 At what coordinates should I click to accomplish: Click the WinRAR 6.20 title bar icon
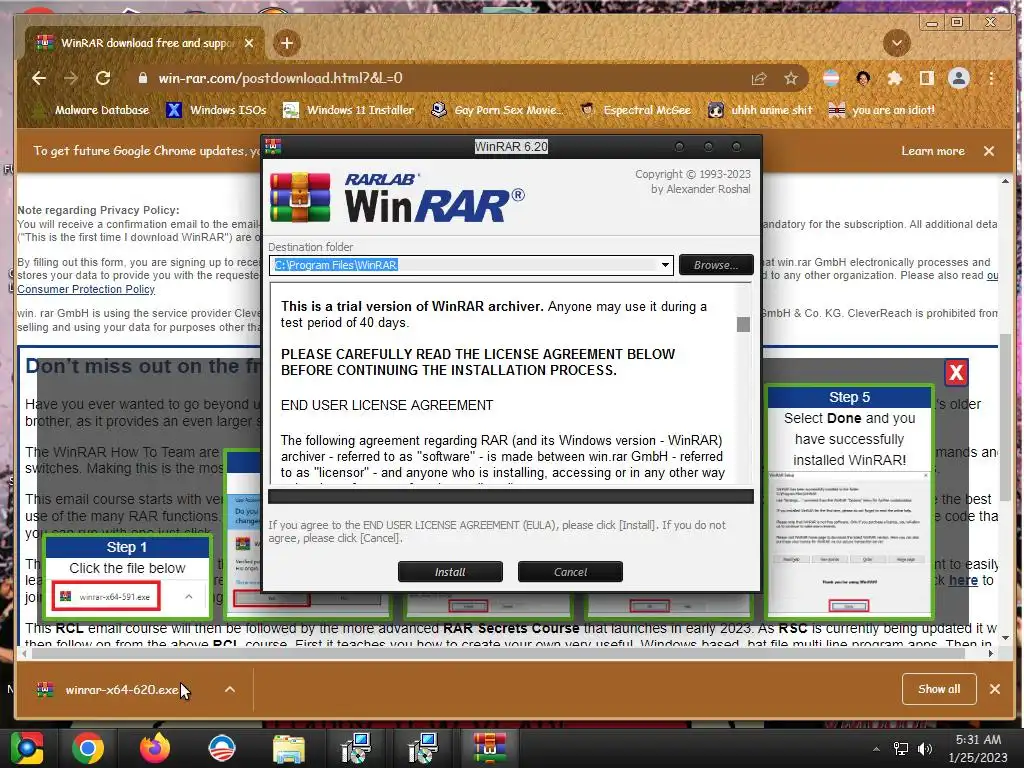click(273, 146)
